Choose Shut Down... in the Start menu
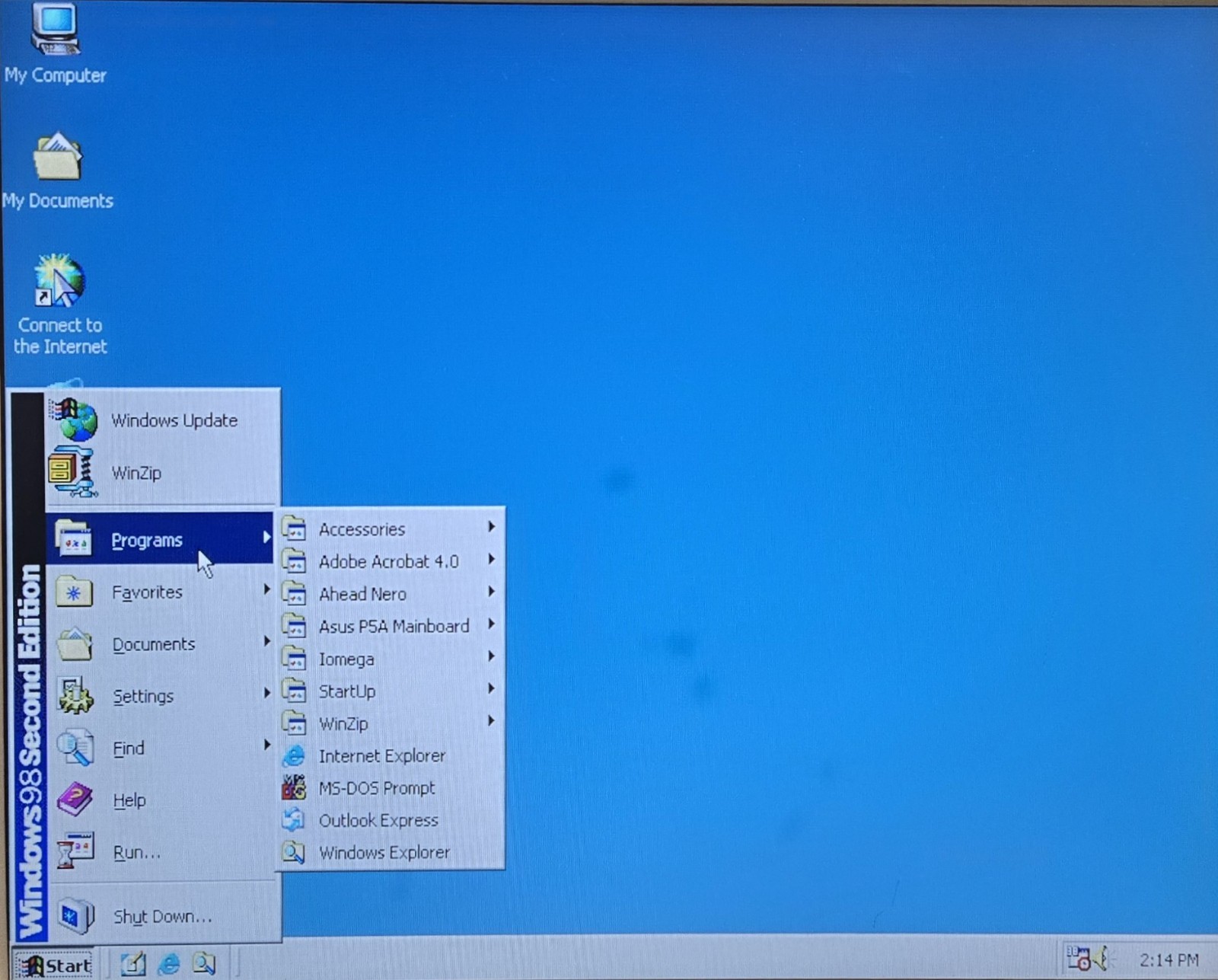This screenshot has height=980, width=1218. coord(160,916)
